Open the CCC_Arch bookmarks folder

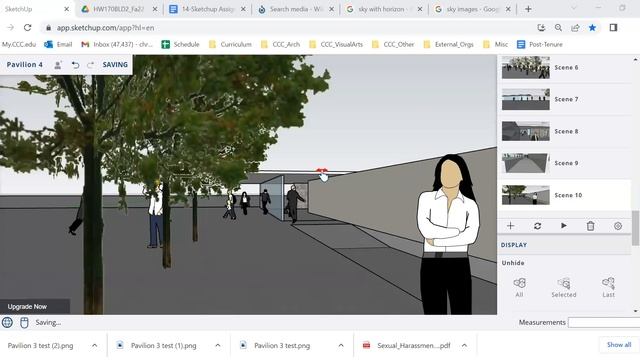(280, 44)
